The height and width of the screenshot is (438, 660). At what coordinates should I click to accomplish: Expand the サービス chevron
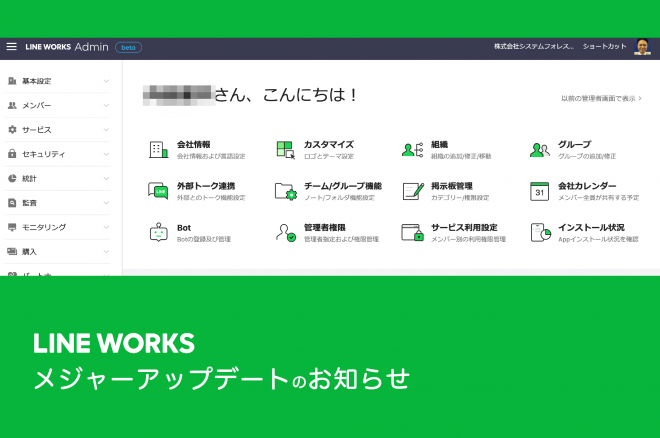[106, 130]
